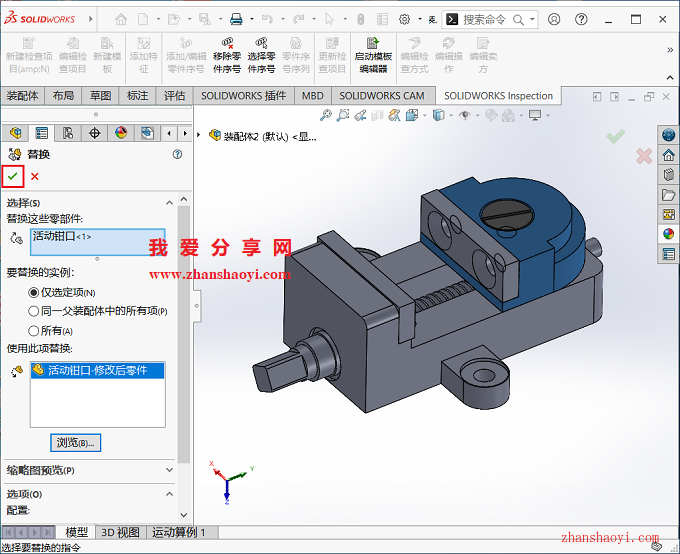Screen dimensions: 680x554
Task: Click the 浏览(B)... browse button
Action: coord(75,443)
